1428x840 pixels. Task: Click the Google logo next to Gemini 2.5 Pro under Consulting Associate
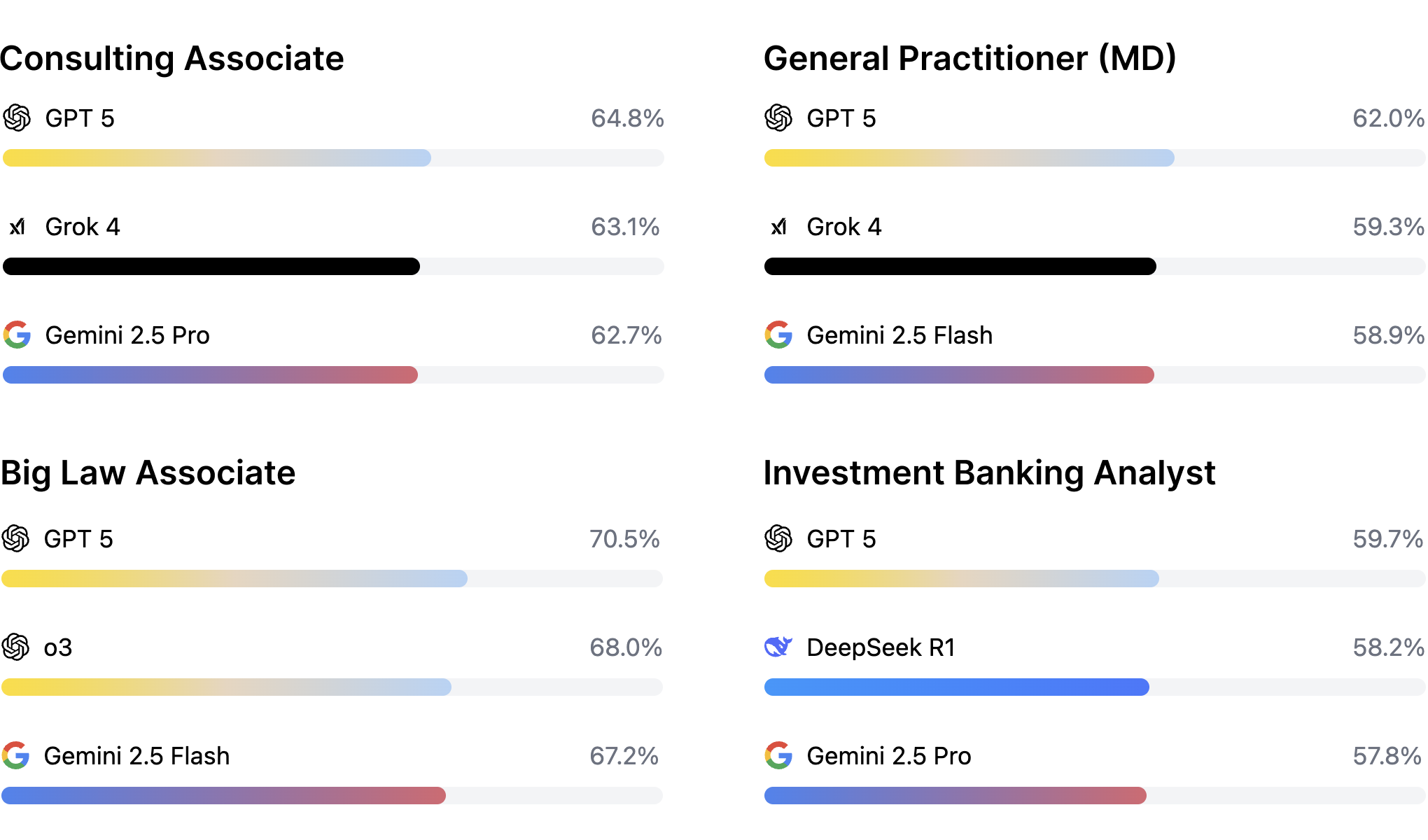point(17,335)
